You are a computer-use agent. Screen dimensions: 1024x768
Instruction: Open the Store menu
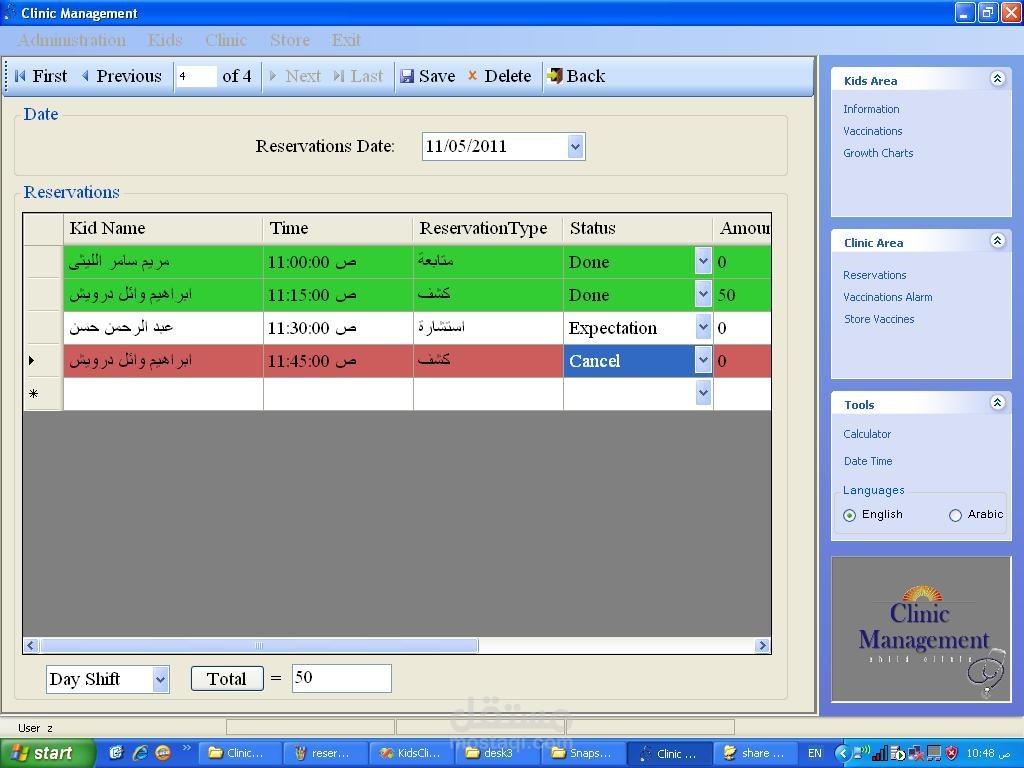click(290, 40)
